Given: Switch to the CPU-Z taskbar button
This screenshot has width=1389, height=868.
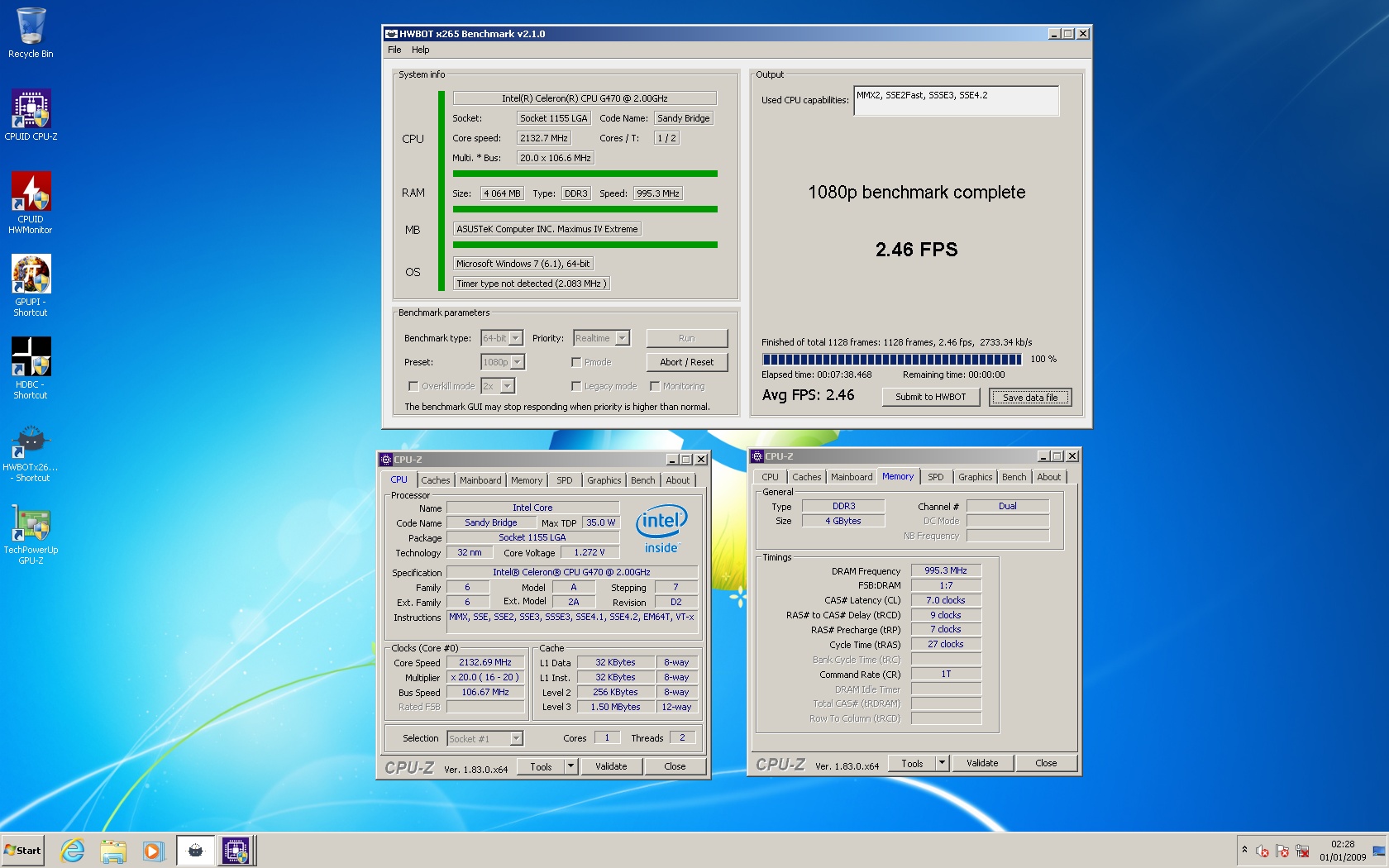Looking at the screenshot, I should [x=236, y=850].
